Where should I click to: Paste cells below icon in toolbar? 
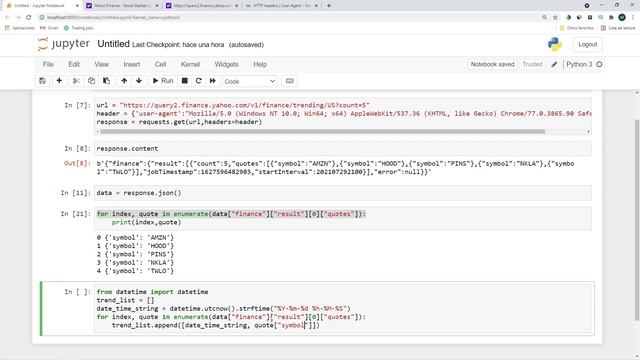pyautogui.click(x=107, y=81)
